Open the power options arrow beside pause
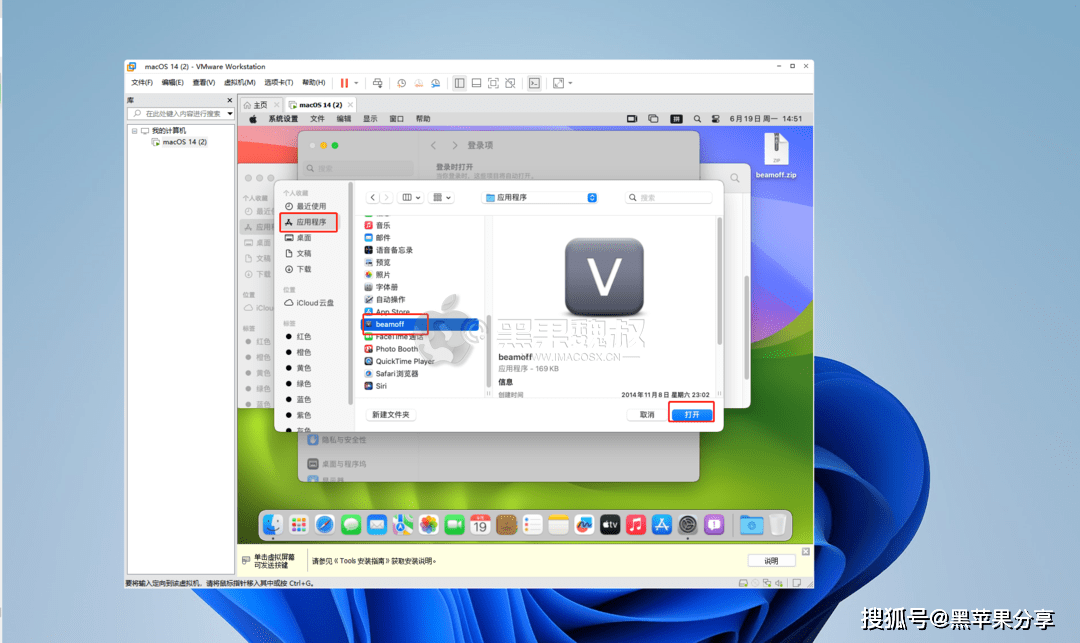 pyautogui.click(x=356, y=83)
